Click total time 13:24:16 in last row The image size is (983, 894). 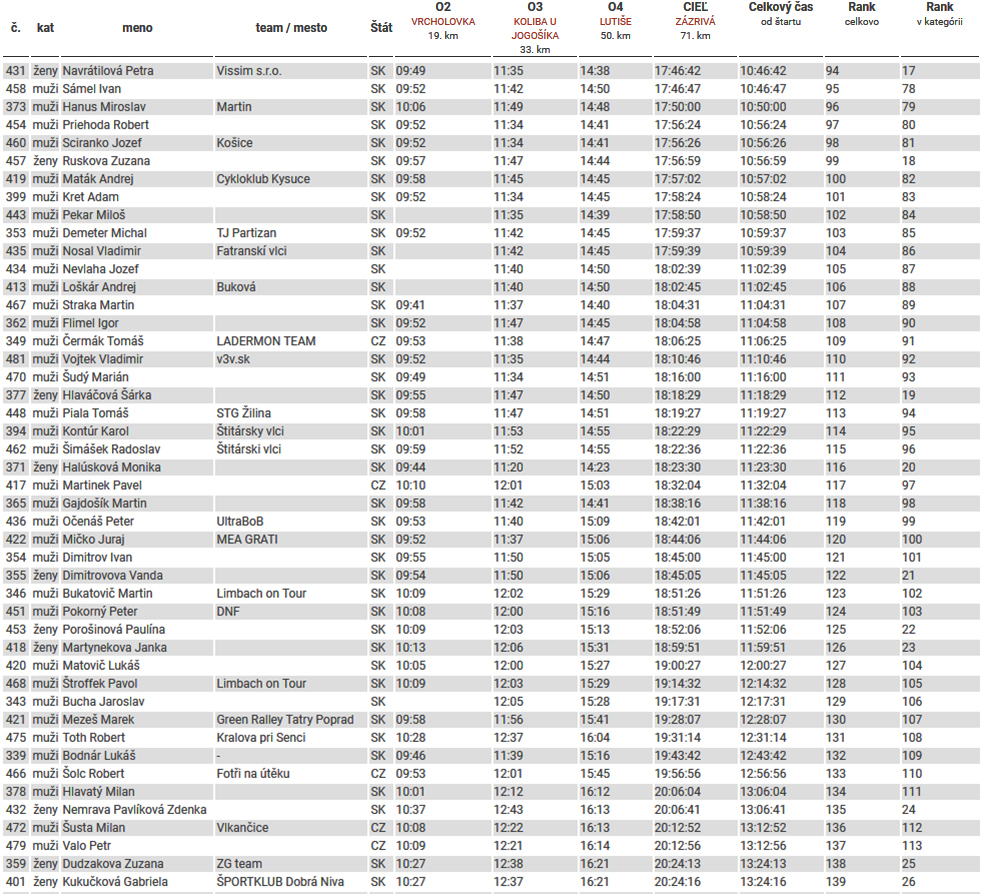[x=763, y=882]
